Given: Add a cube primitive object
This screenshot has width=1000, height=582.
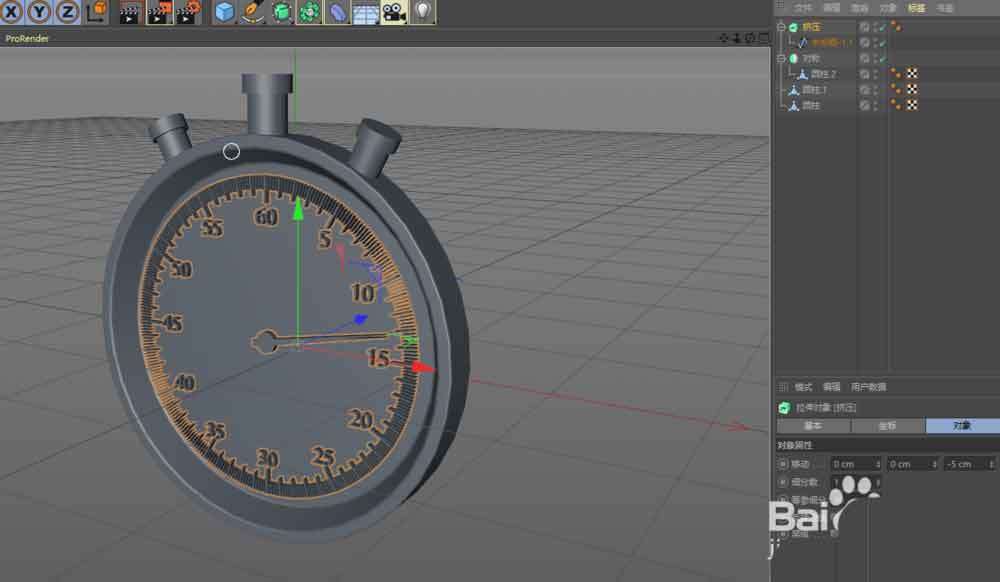Looking at the screenshot, I should (226, 12).
